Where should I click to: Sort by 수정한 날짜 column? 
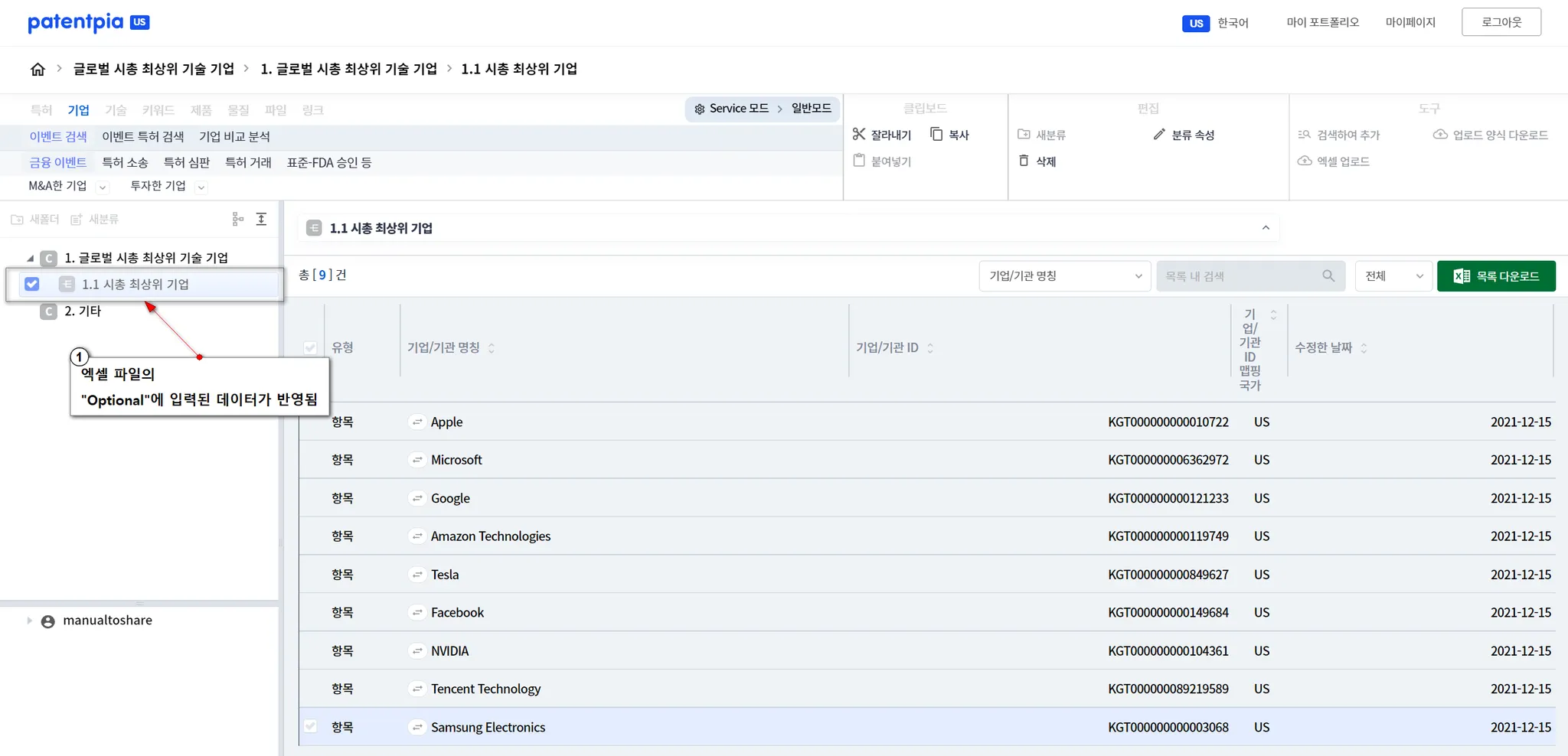point(1364,348)
